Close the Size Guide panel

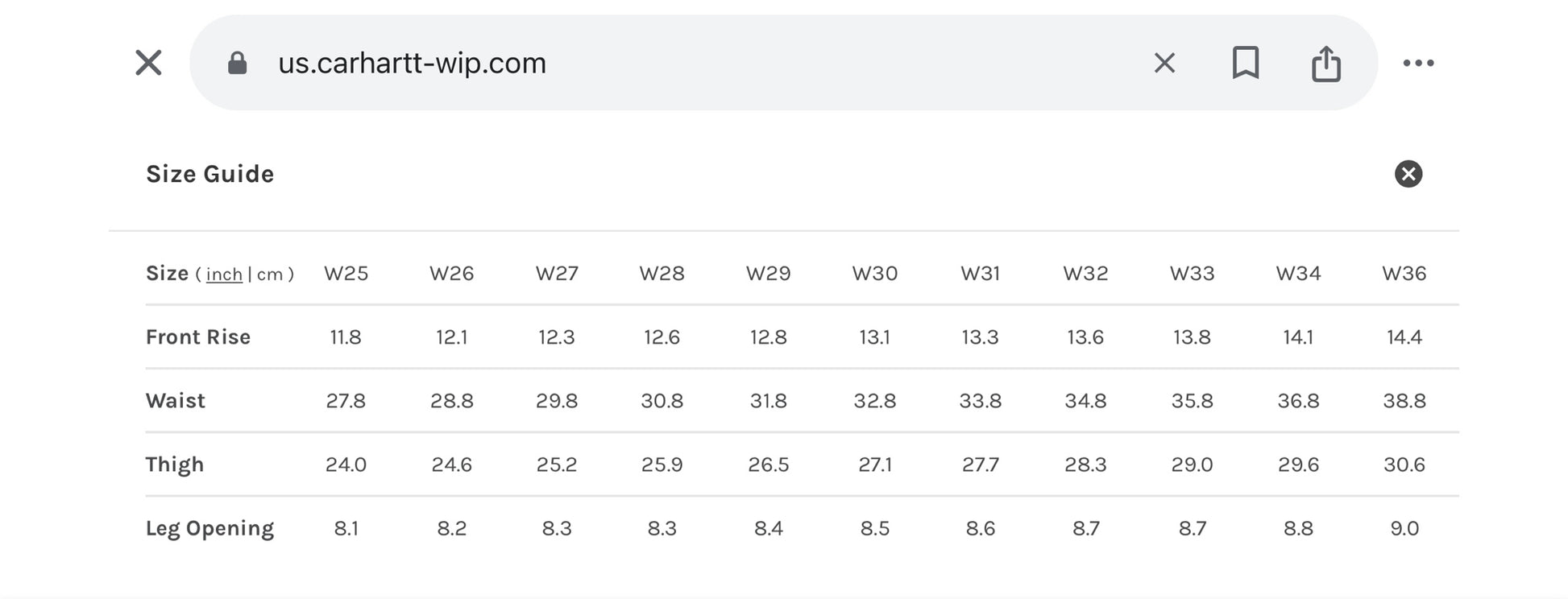click(1408, 174)
